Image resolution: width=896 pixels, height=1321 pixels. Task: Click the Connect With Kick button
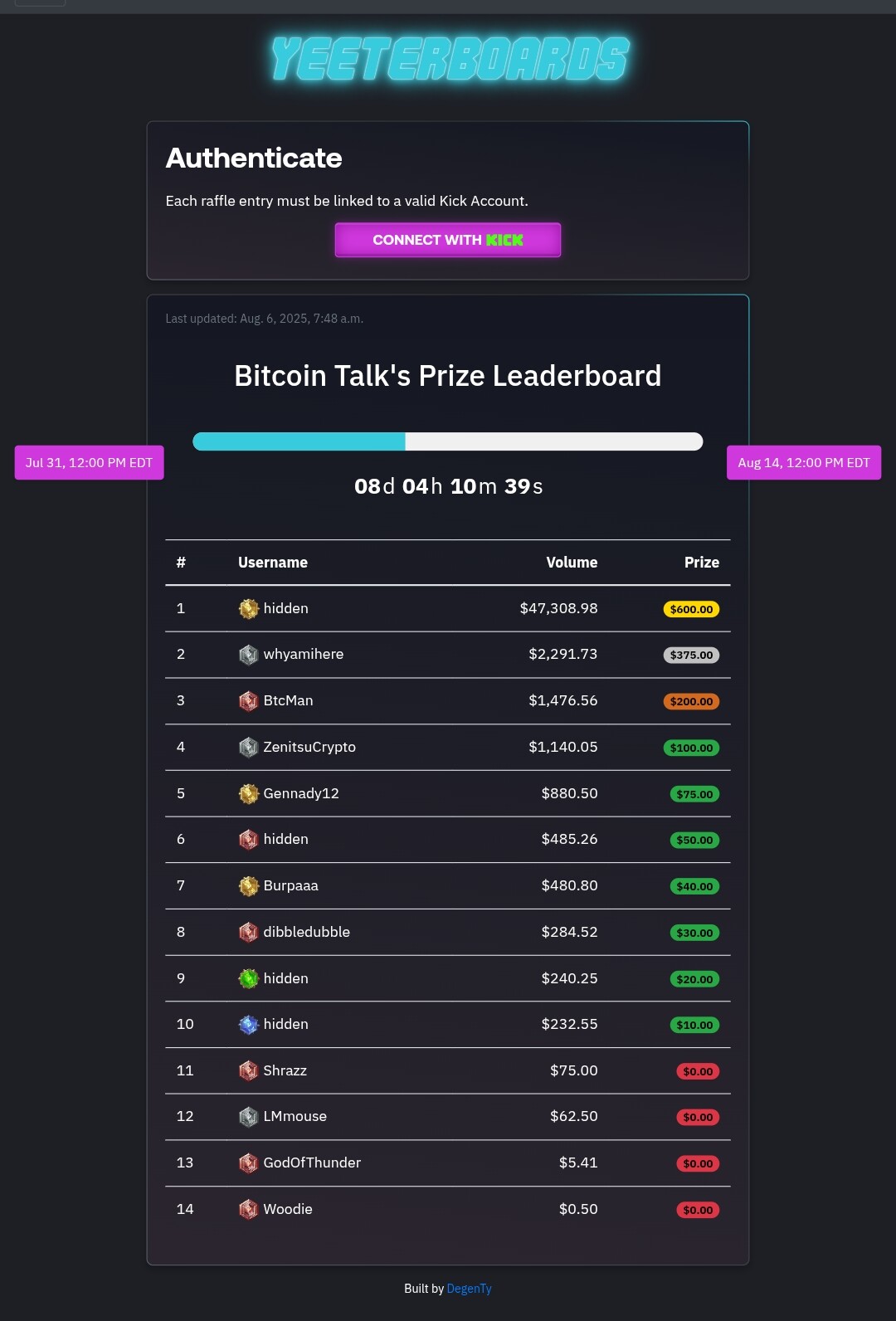pos(448,240)
